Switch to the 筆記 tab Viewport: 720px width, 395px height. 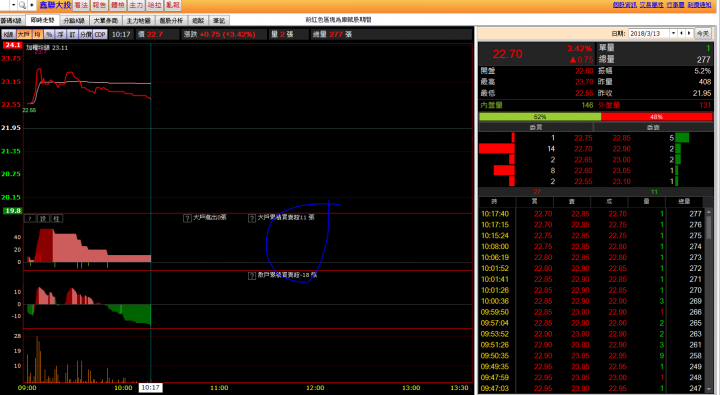point(219,21)
